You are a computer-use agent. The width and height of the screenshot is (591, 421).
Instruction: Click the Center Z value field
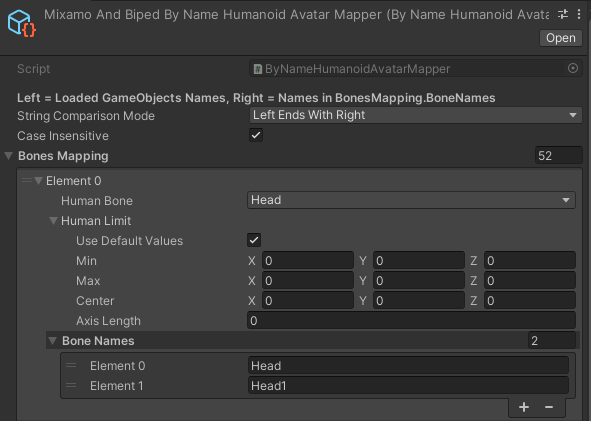click(530, 300)
